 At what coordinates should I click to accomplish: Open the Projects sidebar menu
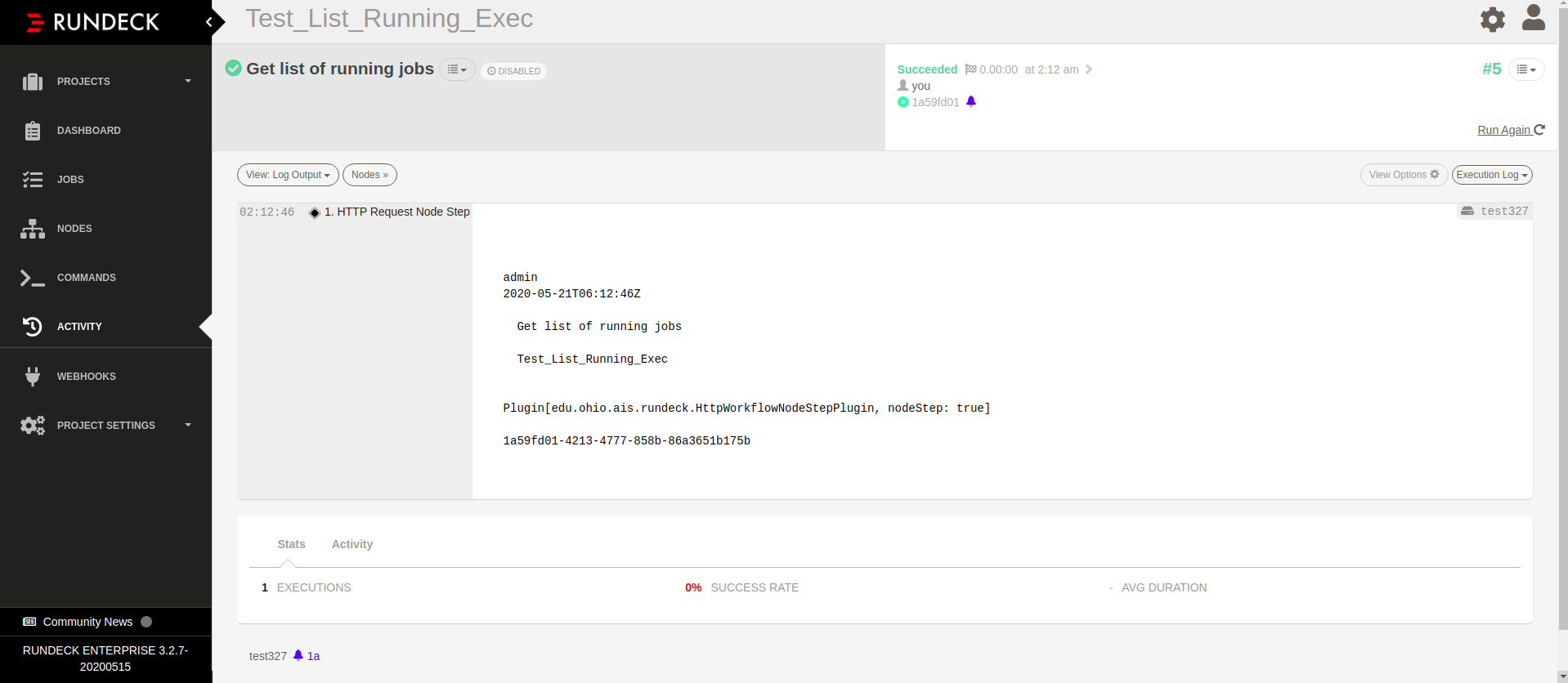coord(105,82)
